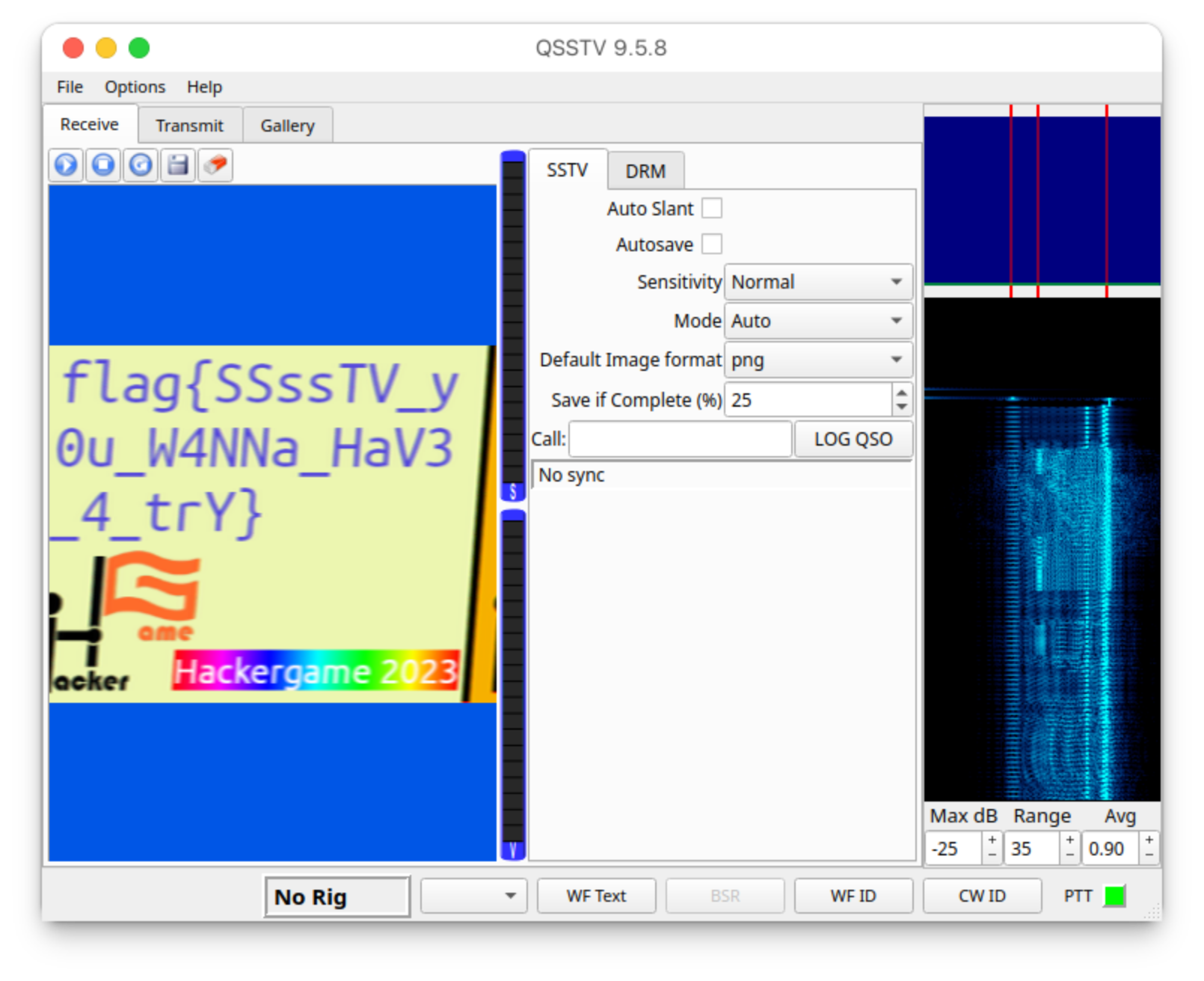The image size is (1204, 981).
Task: Open the Sensitivity dropdown set to Normal
Action: pos(817,282)
